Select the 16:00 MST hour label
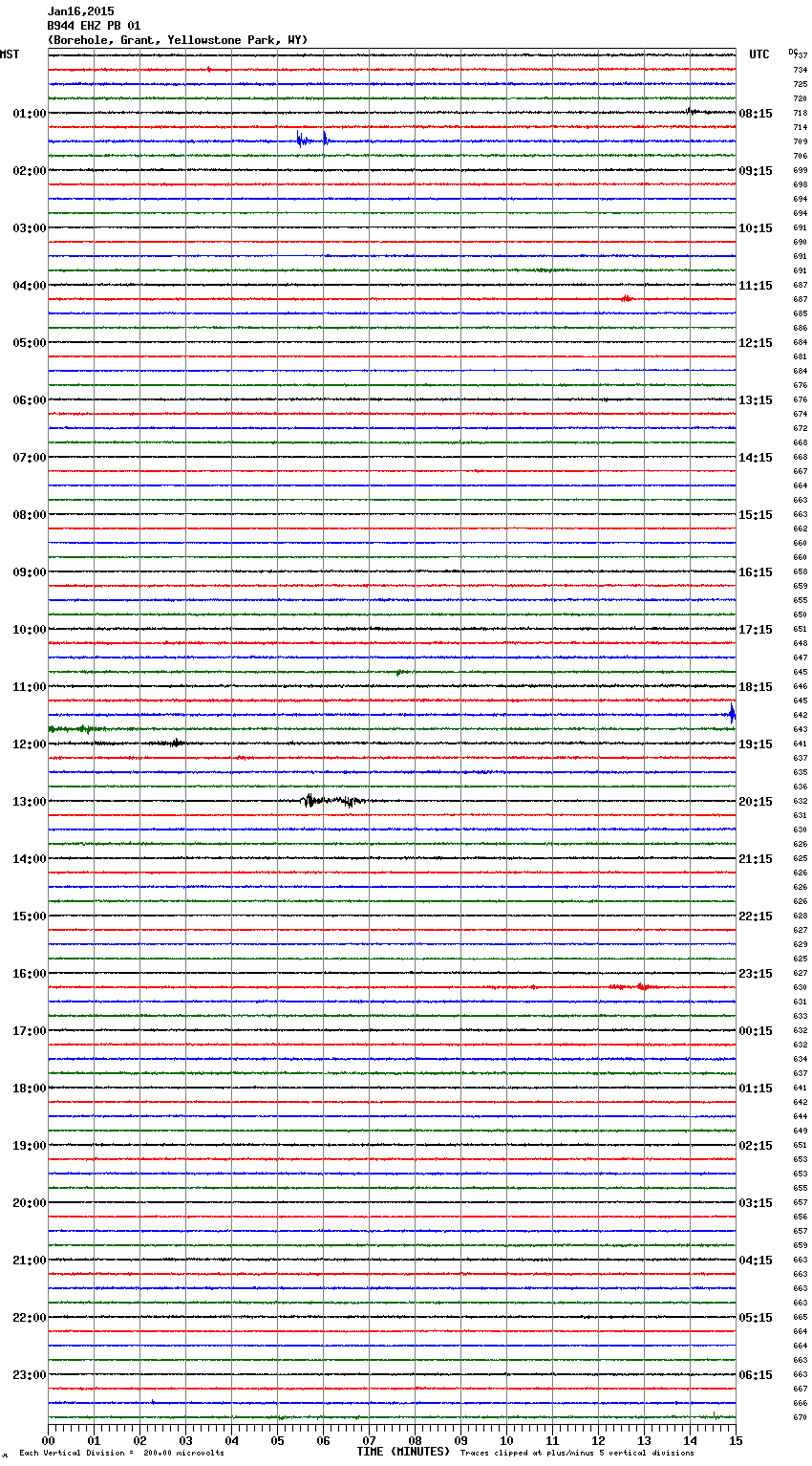812x1466 pixels. coord(30,974)
